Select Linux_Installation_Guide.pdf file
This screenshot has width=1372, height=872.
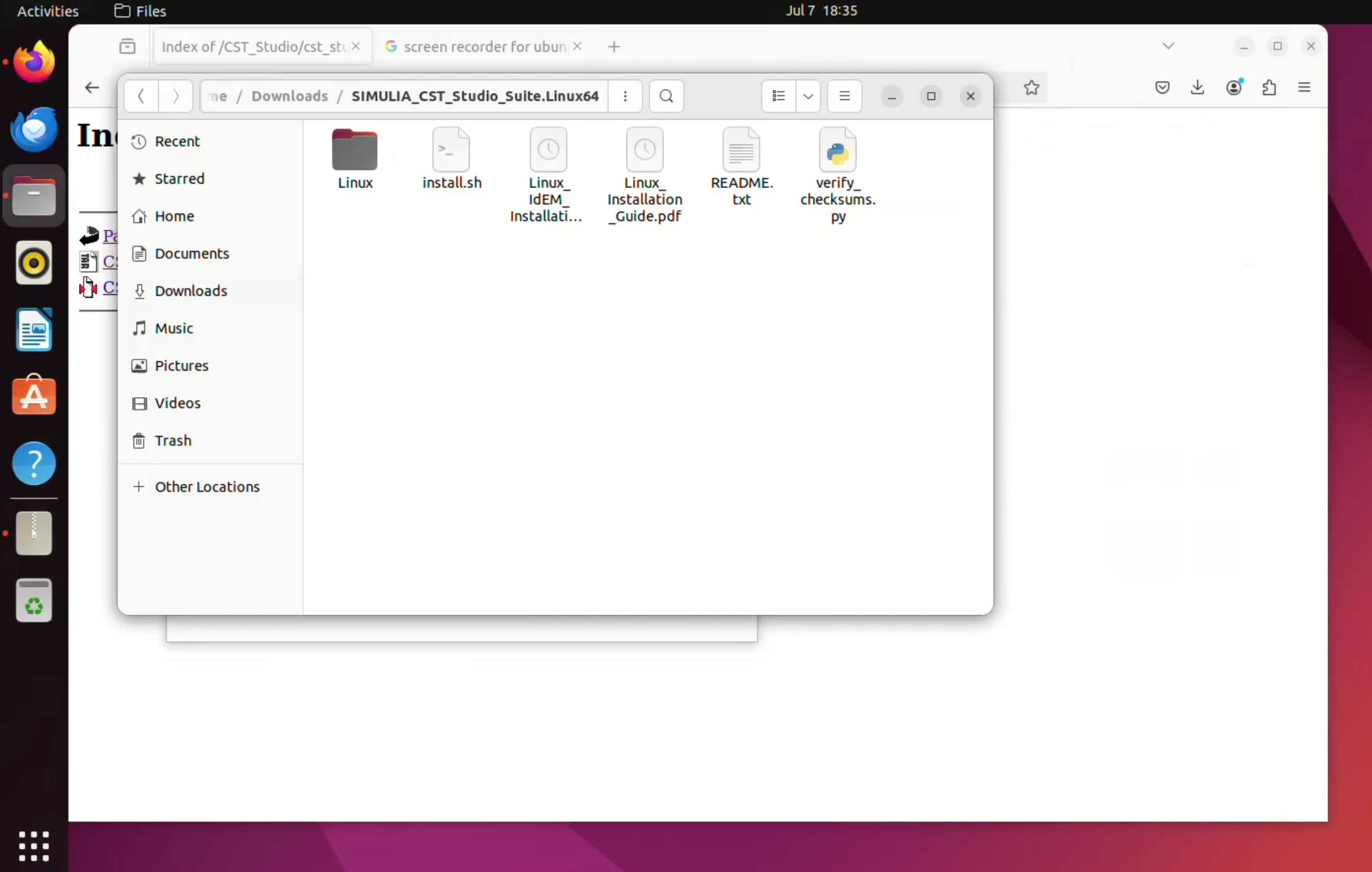click(x=644, y=175)
